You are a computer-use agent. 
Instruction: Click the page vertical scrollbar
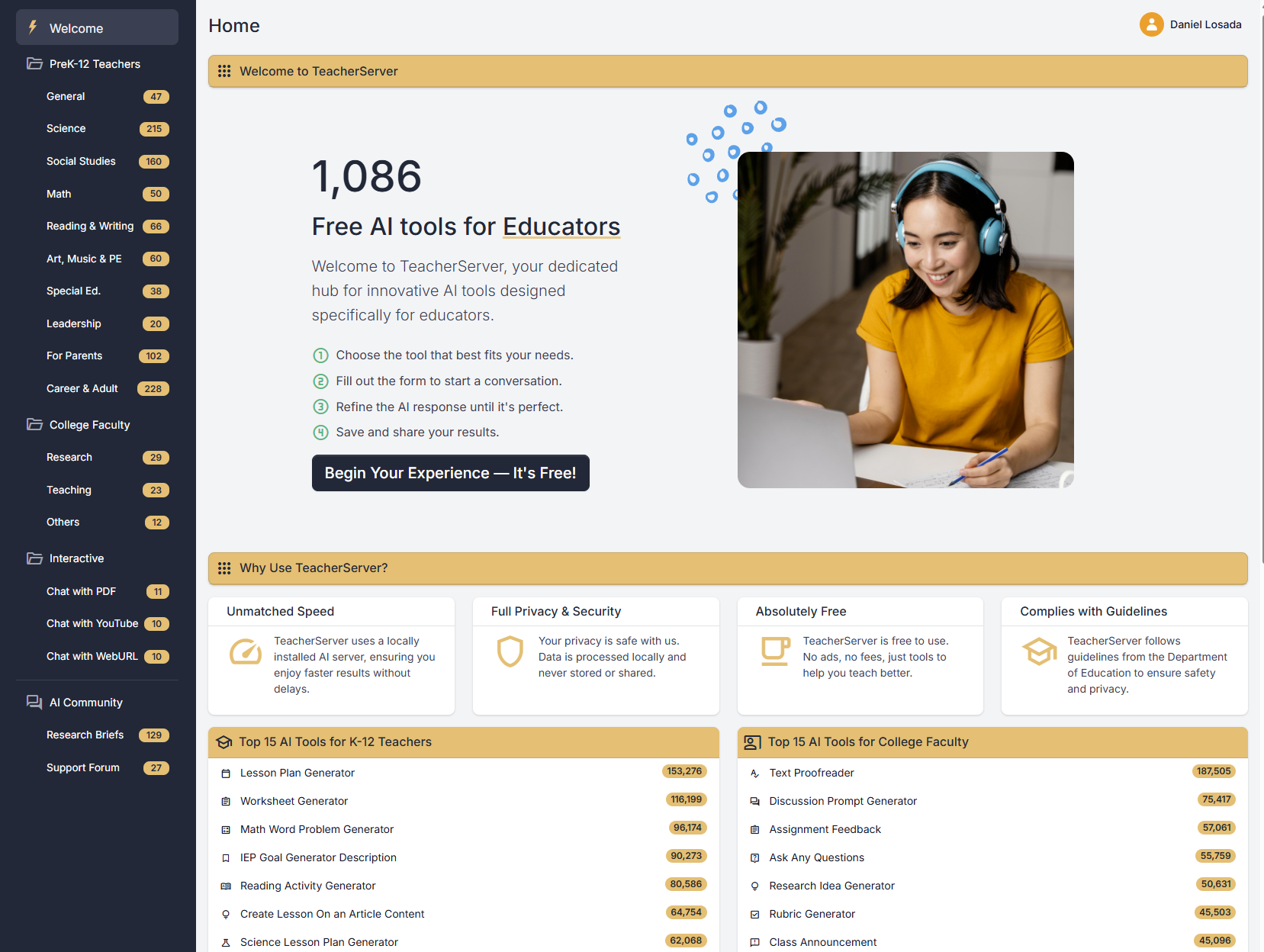(1261, 305)
